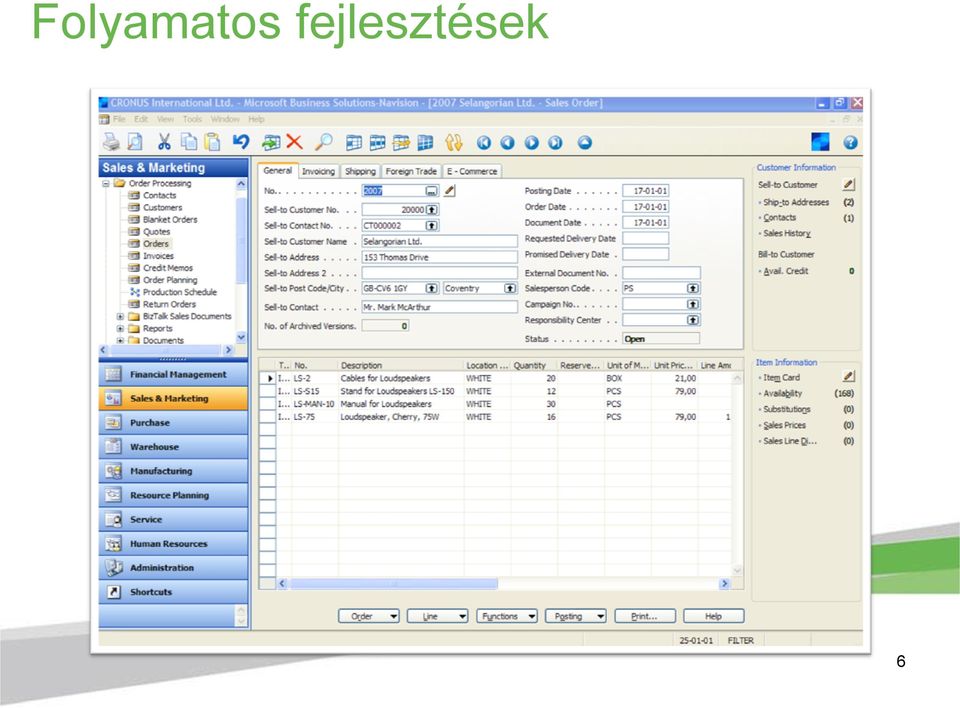Switch to the Invoicing tab
Viewport: 960px width, 708px height.
click(318, 171)
